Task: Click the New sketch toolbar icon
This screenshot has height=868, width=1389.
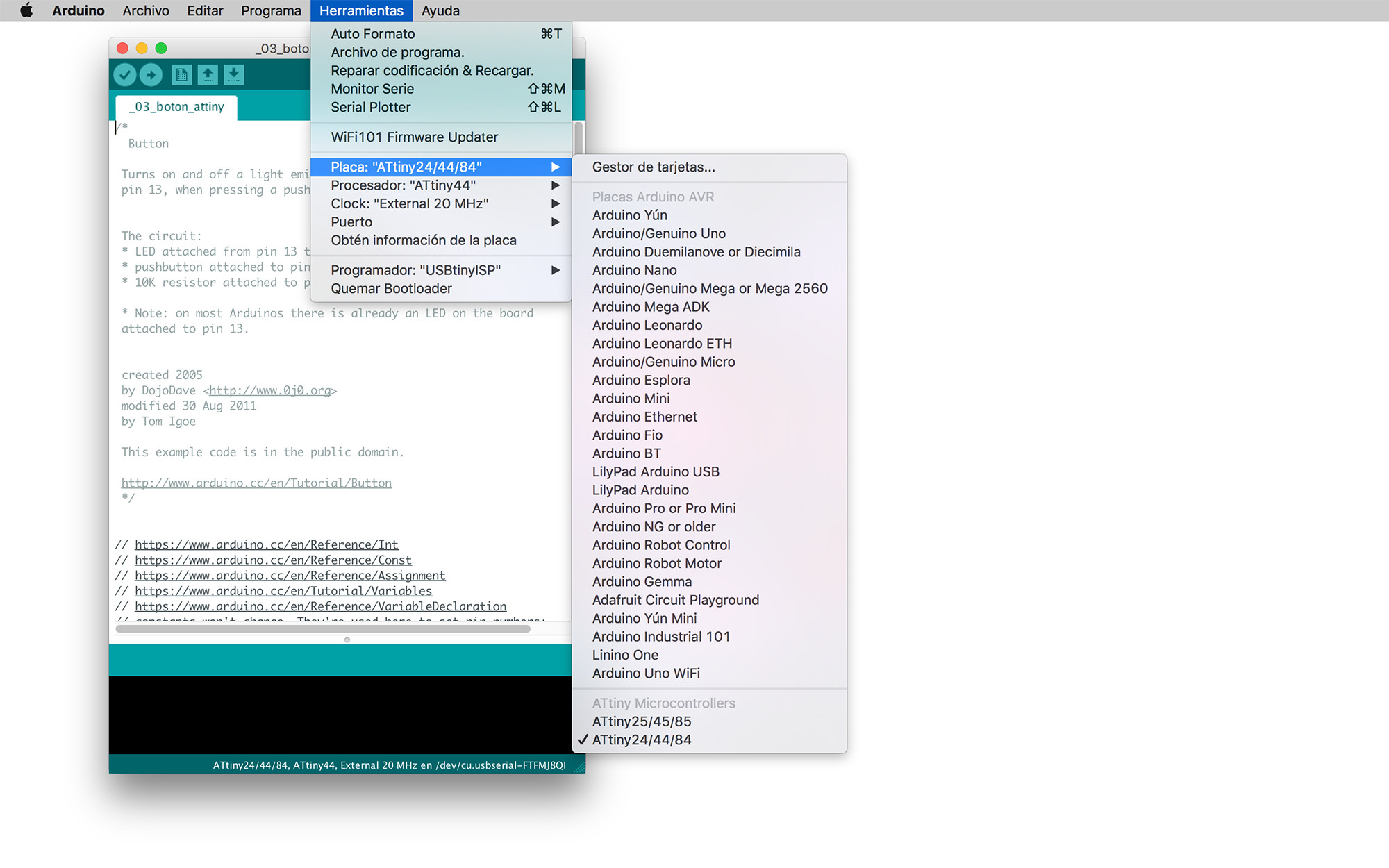Action: [x=181, y=74]
